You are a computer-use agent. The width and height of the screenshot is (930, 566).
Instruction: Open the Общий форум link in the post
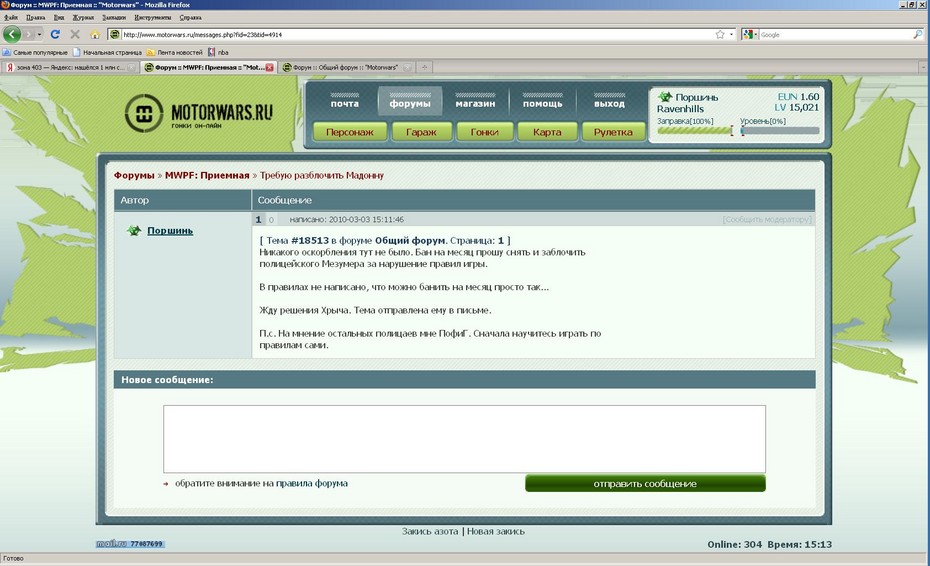[x=410, y=240]
